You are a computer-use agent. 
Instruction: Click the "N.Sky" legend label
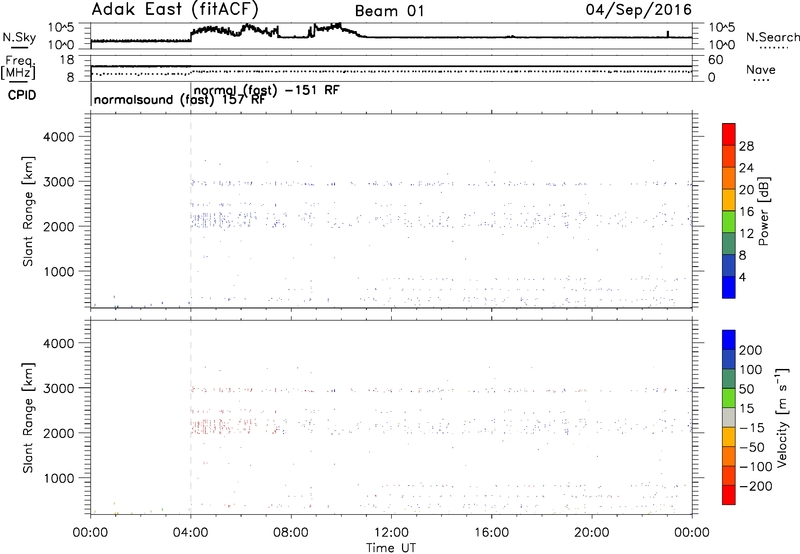[x=19, y=37]
